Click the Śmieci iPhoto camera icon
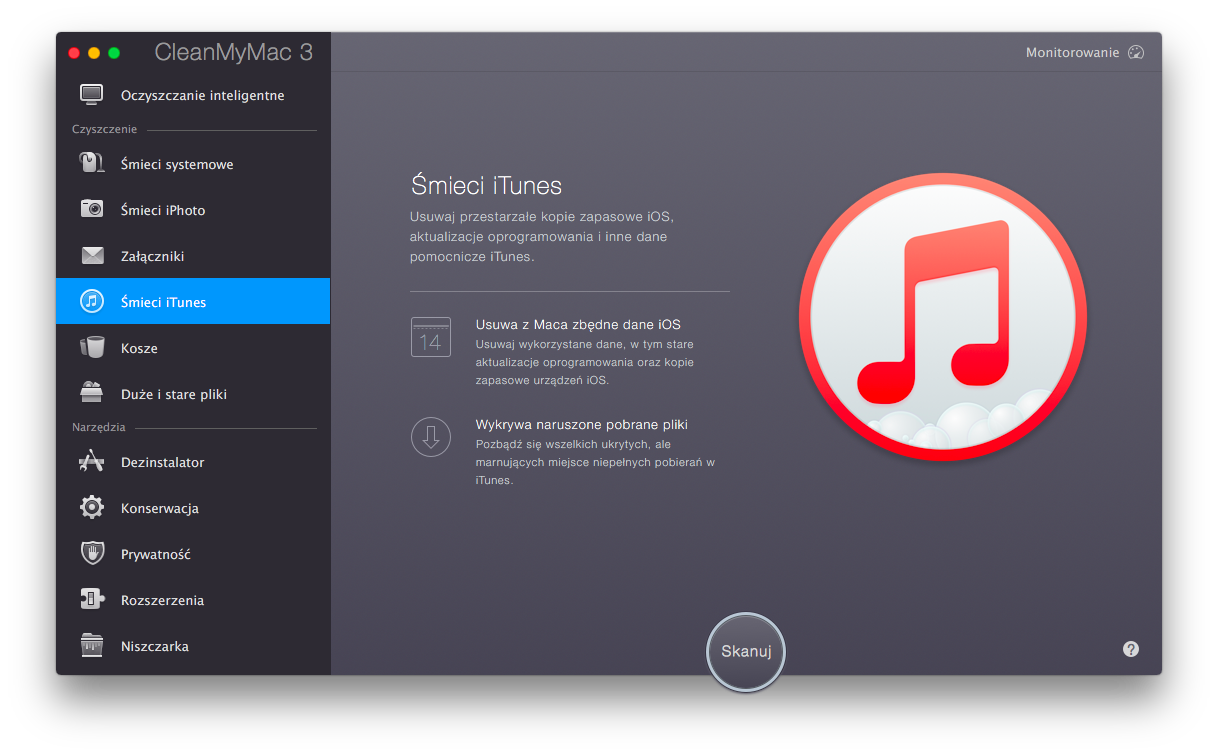The height and width of the screenshot is (755, 1218). [x=92, y=209]
